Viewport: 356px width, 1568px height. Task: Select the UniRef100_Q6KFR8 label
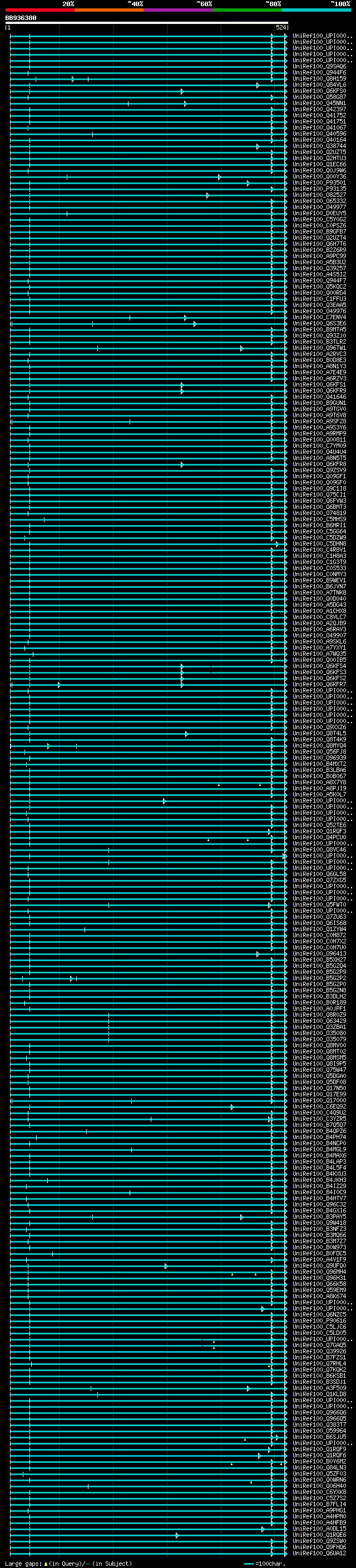[319, 464]
